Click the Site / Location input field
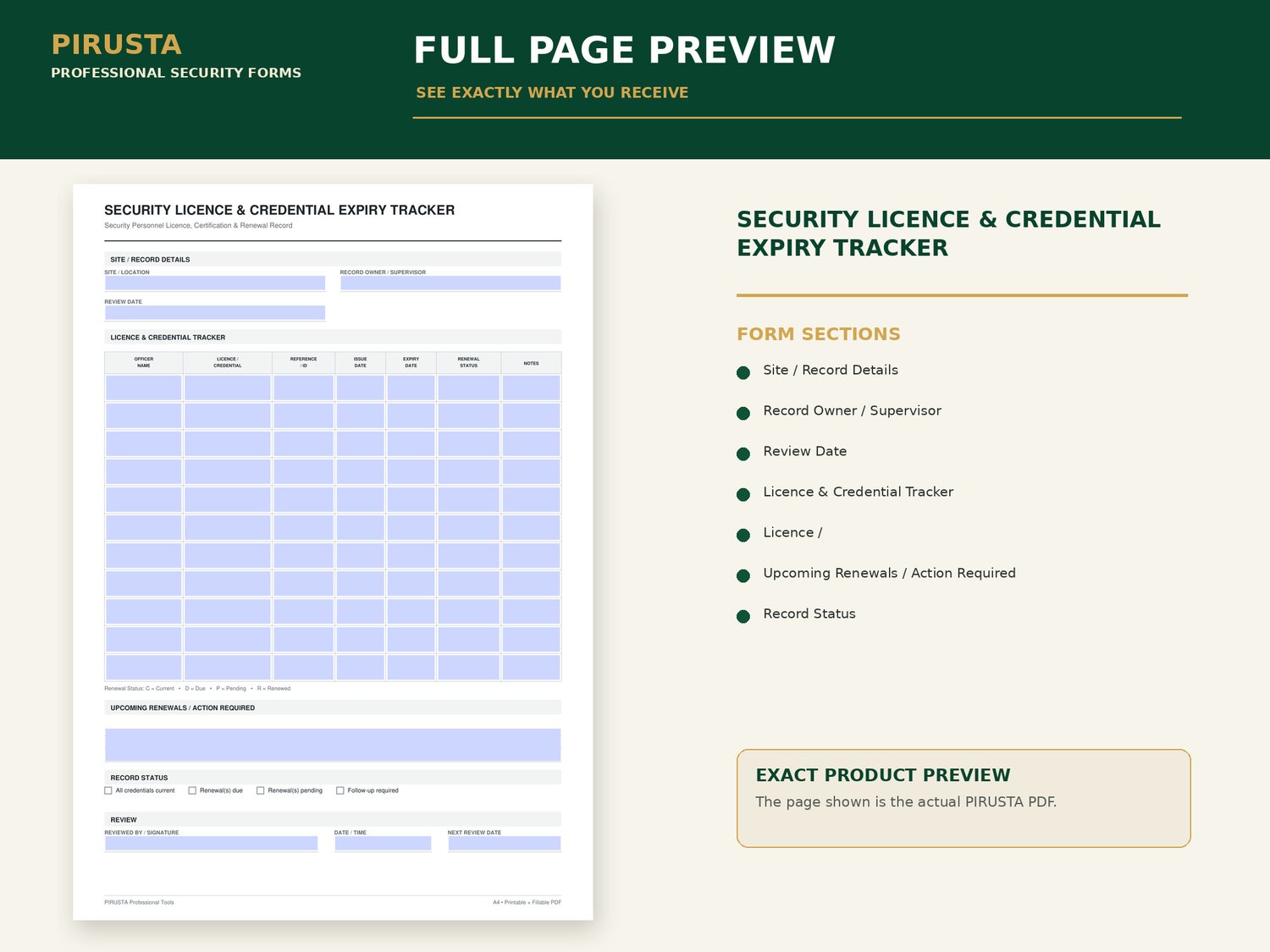The width and height of the screenshot is (1270, 952). pos(215,283)
